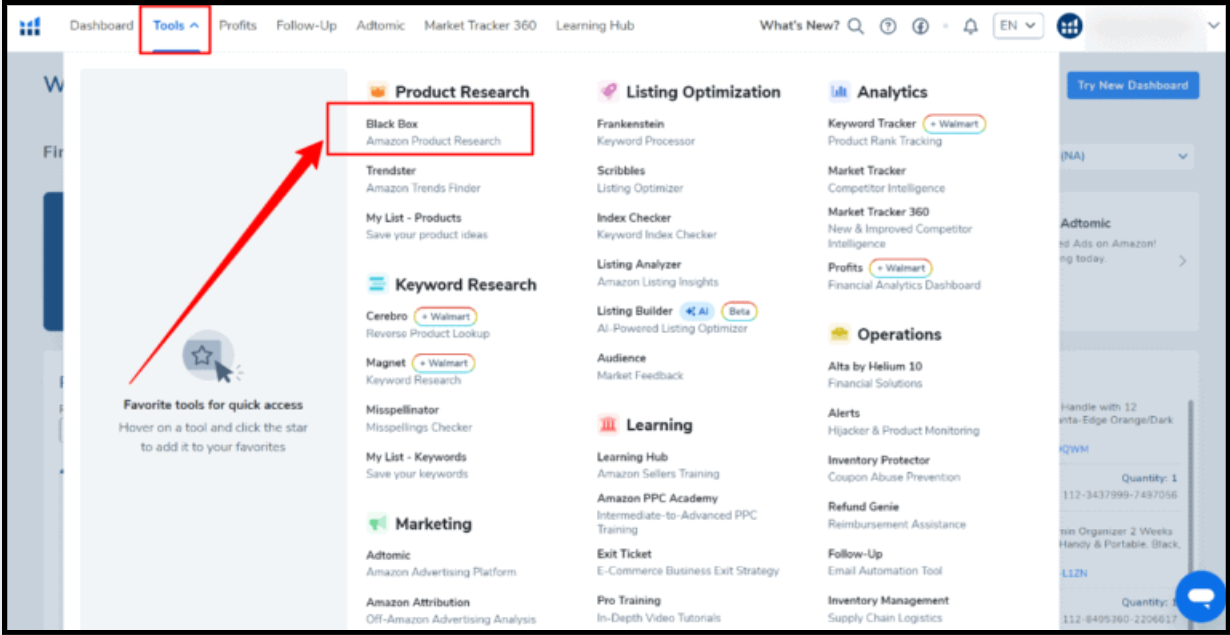The image size is (1230, 635).
Task: Click the user account avatar icon
Action: tap(1069, 26)
